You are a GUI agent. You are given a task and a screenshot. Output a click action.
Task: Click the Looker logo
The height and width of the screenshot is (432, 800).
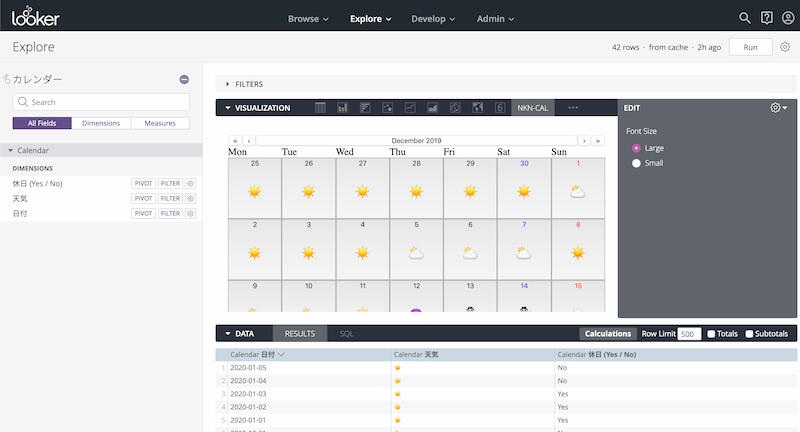click(x=36, y=17)
